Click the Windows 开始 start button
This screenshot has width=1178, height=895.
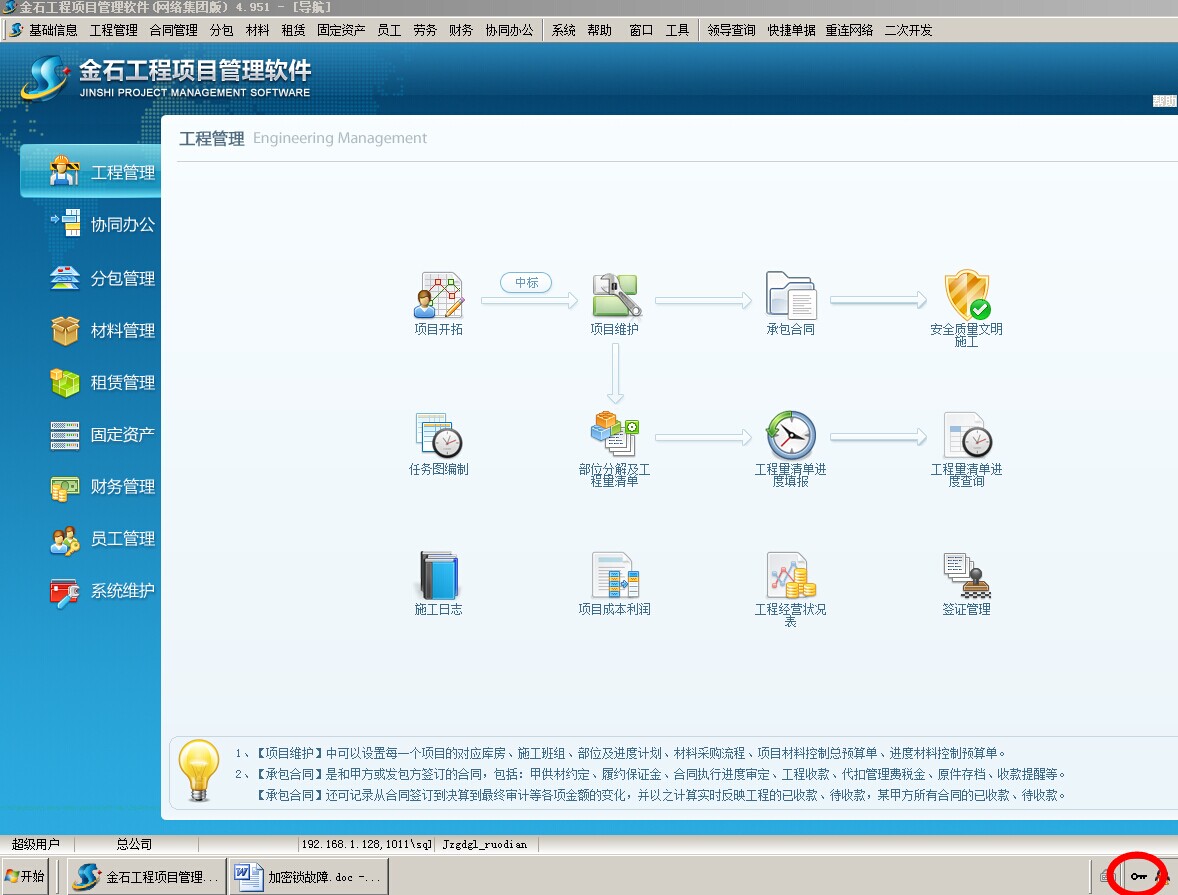[25, 877]
